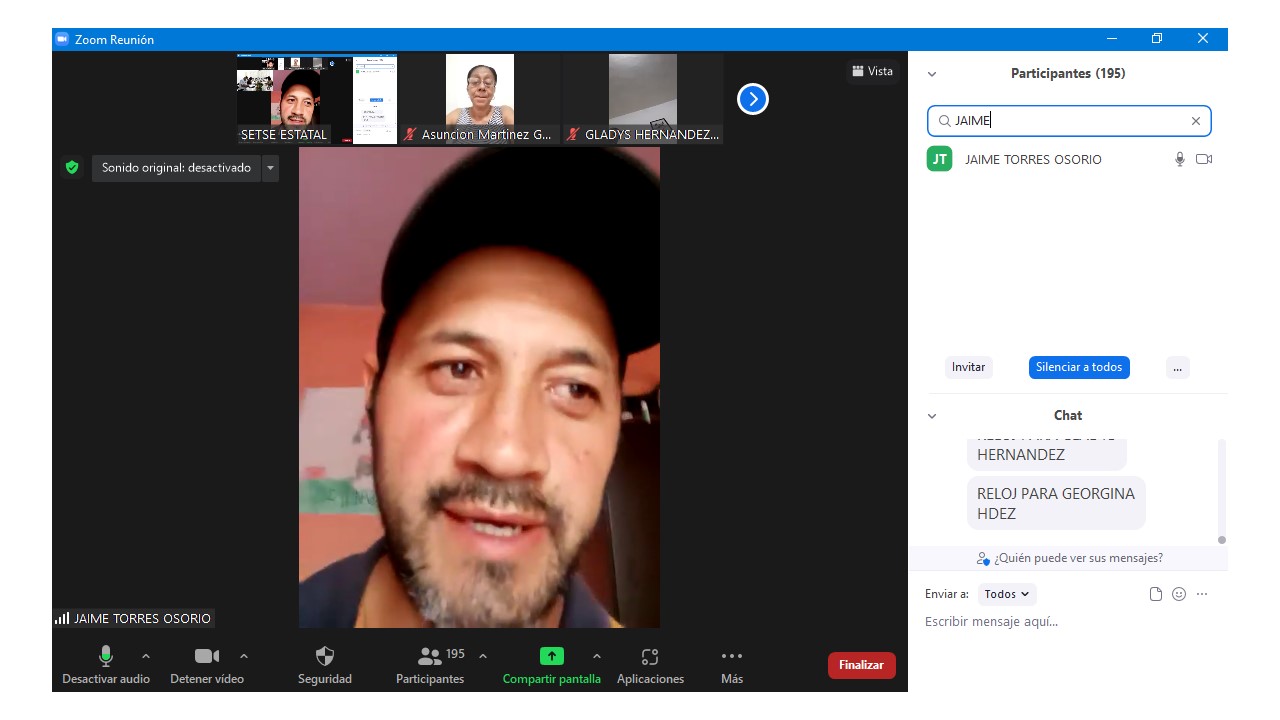The width and height of the screenshot is (1280, 720).
Task: Expand Participantes options caret
Action: pyautogui.click(x=483, y=656)
